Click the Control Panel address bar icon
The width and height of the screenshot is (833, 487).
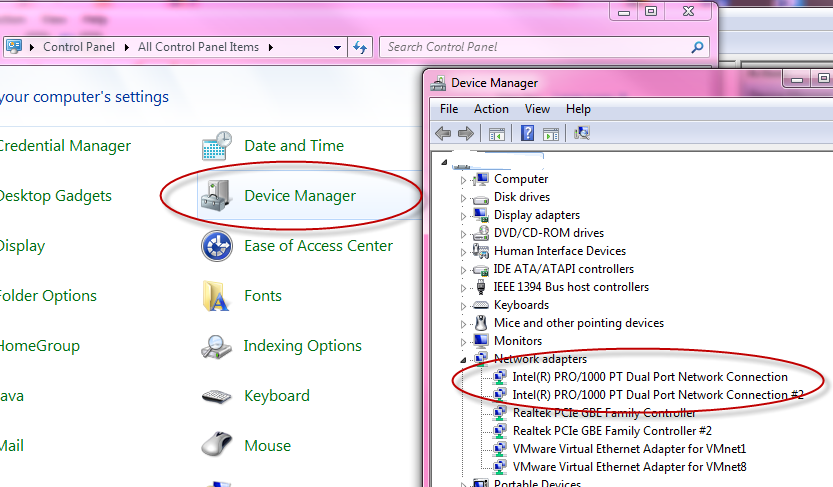tap(14, 47)
